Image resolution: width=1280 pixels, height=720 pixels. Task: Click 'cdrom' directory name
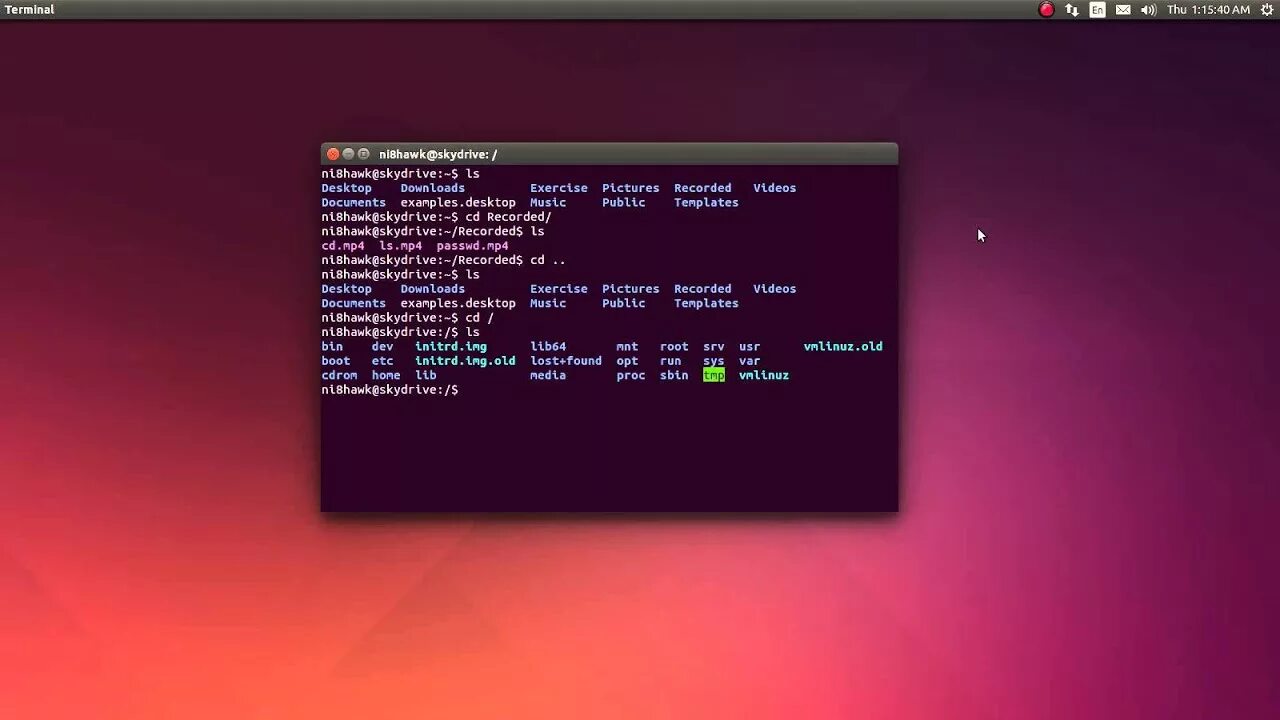tap(339, 376)
